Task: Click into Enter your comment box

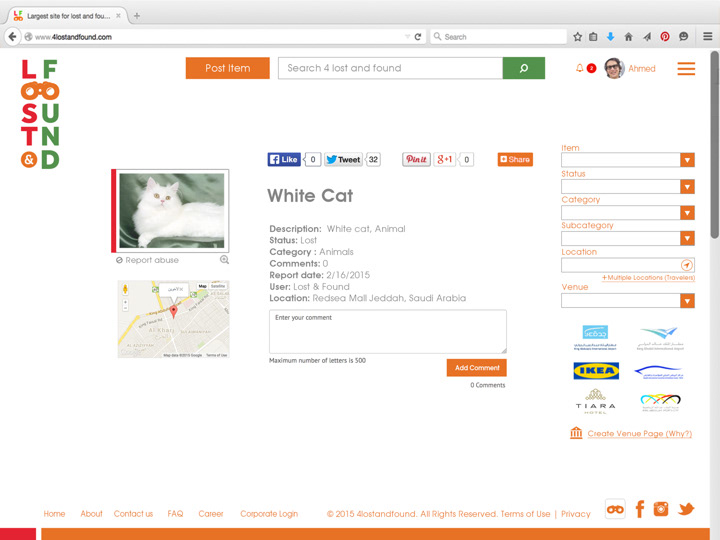Action: (388, 331)
